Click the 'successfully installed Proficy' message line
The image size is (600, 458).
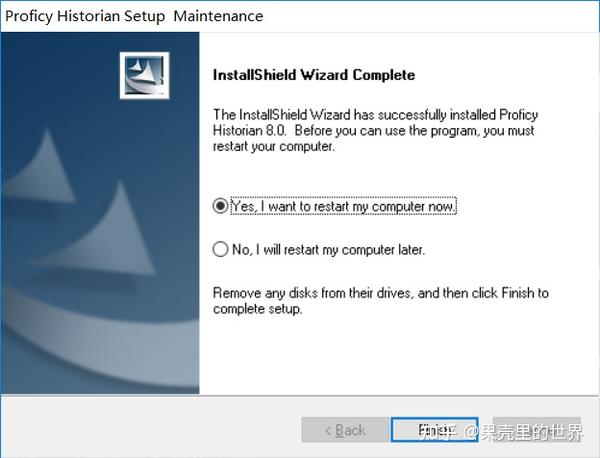tap(374, 115)
